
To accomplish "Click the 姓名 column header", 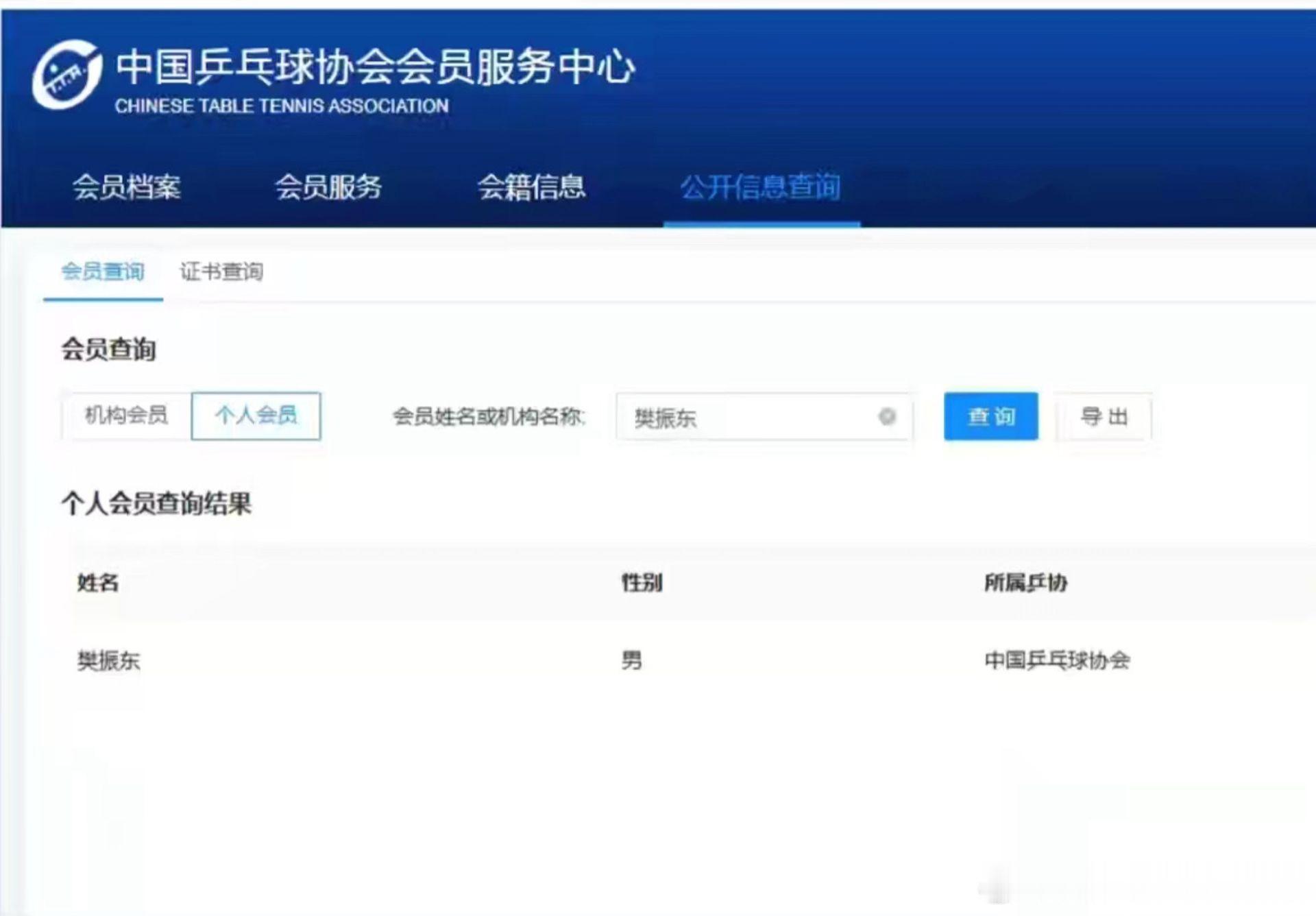I will pos(98,583).
